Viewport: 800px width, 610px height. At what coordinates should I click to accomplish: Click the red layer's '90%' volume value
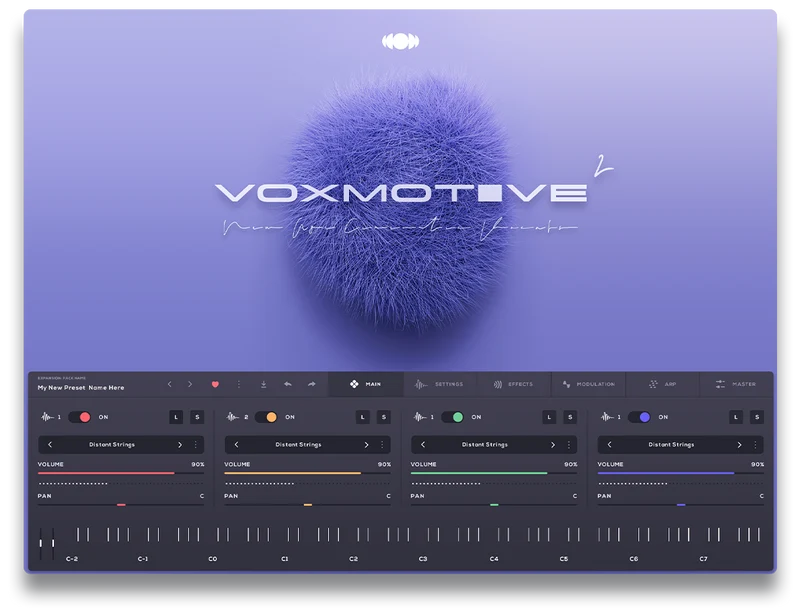pos(198,464)
